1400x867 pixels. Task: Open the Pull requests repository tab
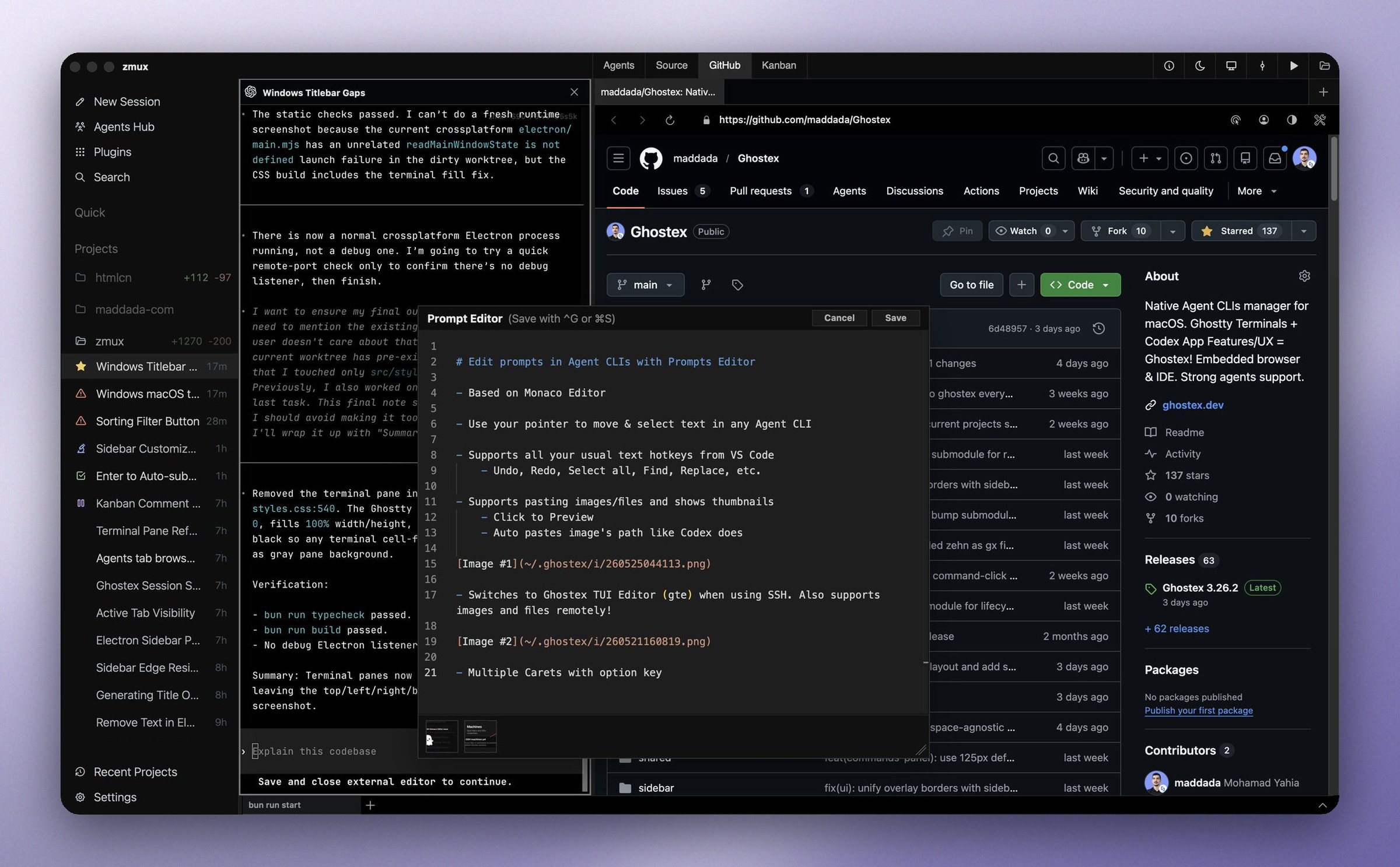pos(771,191)
